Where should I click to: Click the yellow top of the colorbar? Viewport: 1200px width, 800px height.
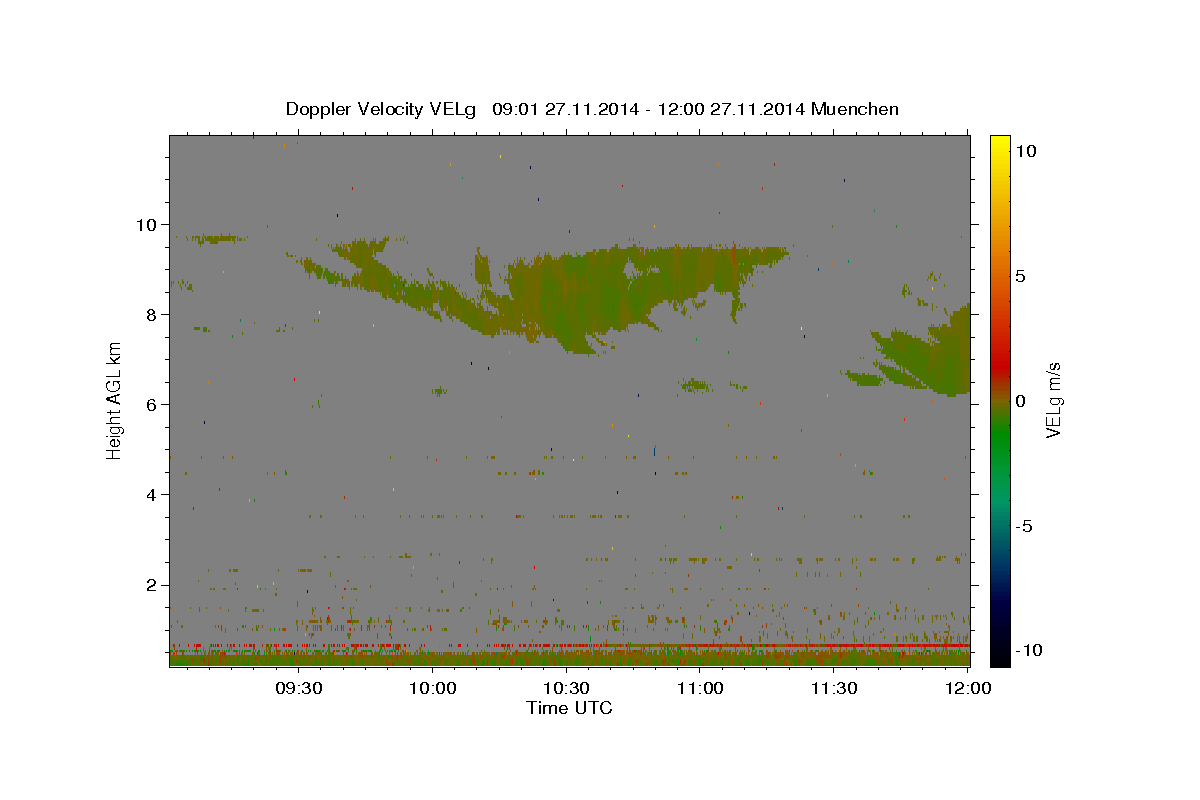coord(999,145)
